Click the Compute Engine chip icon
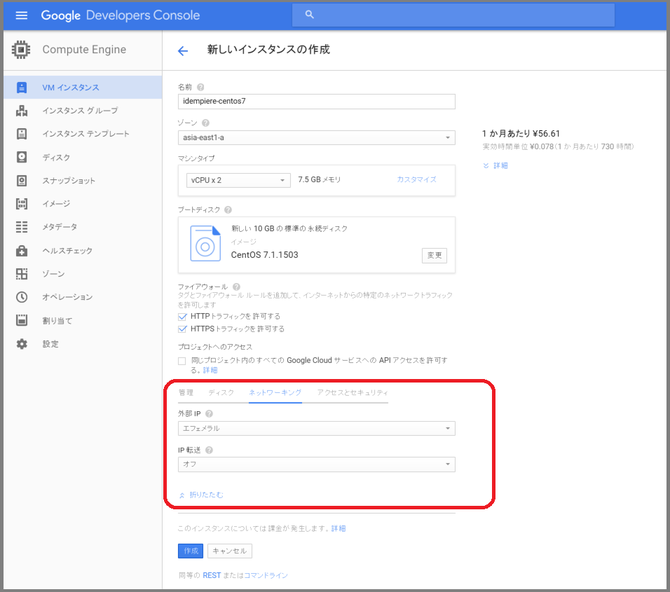The image size is (670, 592). 21,50
